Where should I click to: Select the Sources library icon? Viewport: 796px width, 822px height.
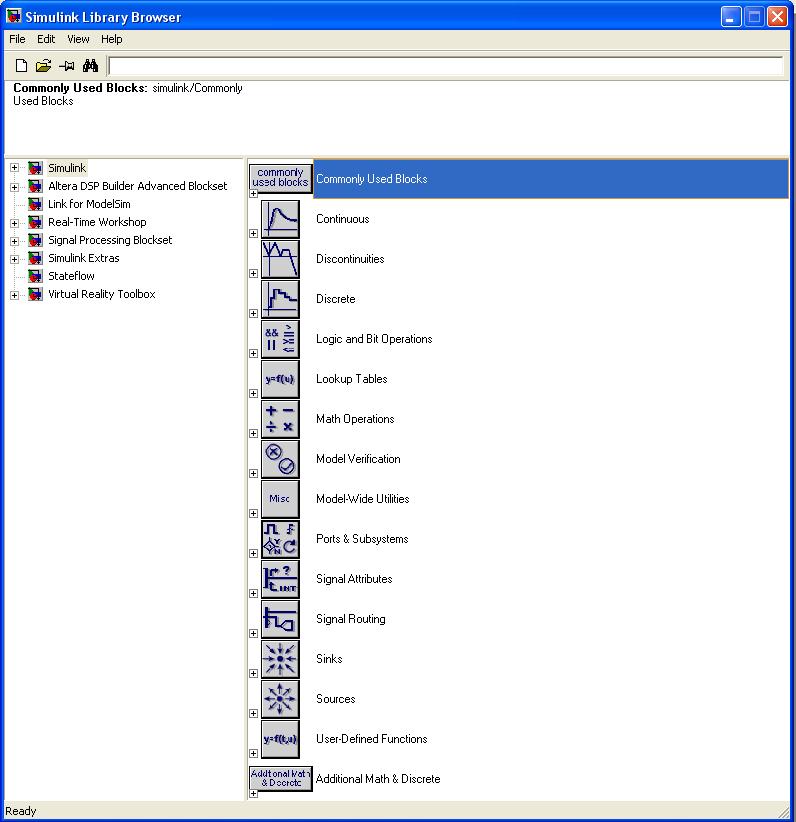(280, 699)
